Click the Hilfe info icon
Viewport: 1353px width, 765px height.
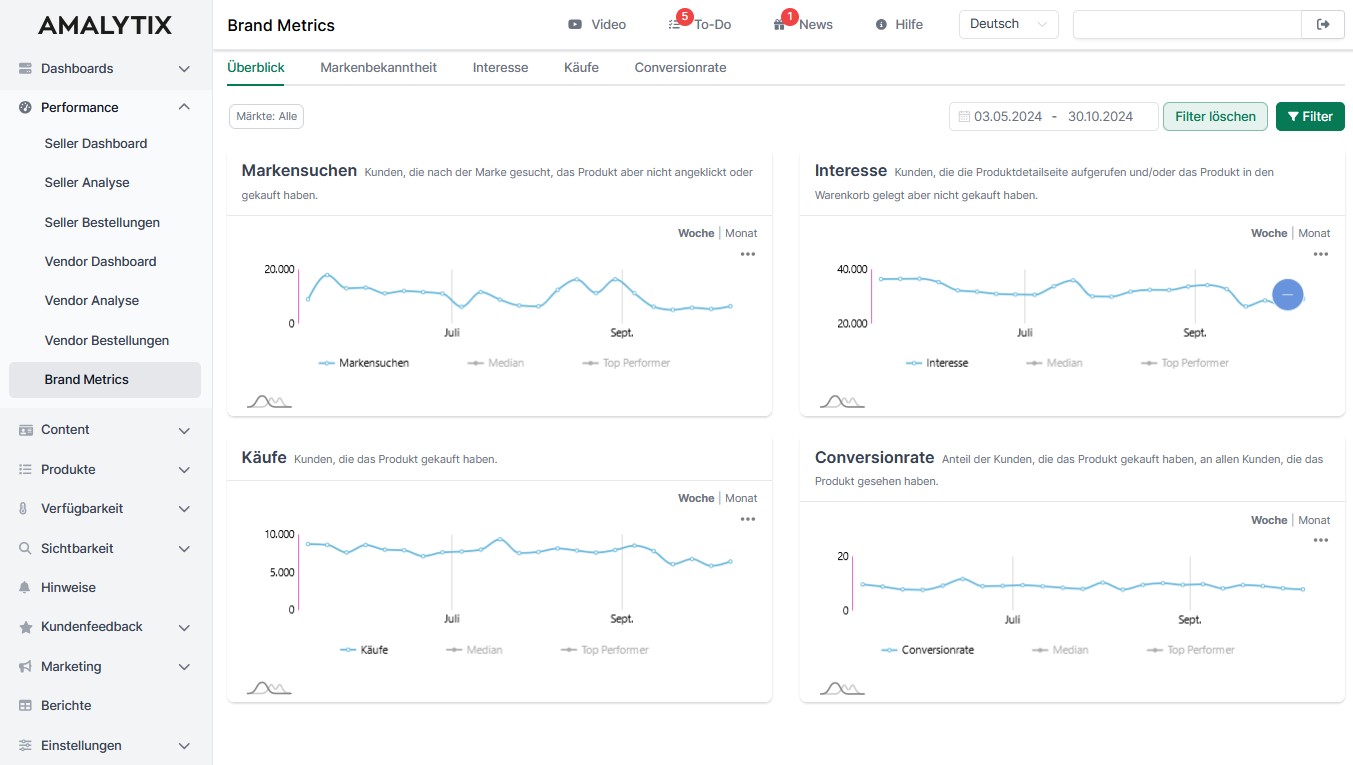click(881, 24)
